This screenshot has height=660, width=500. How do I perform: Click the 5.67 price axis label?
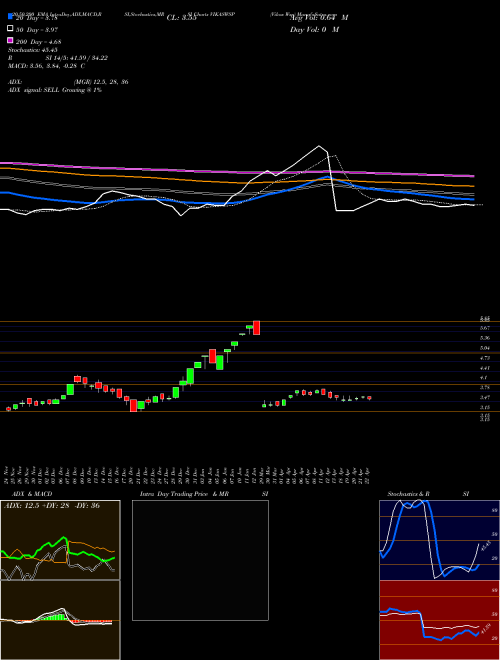click(x=485, y=327)
